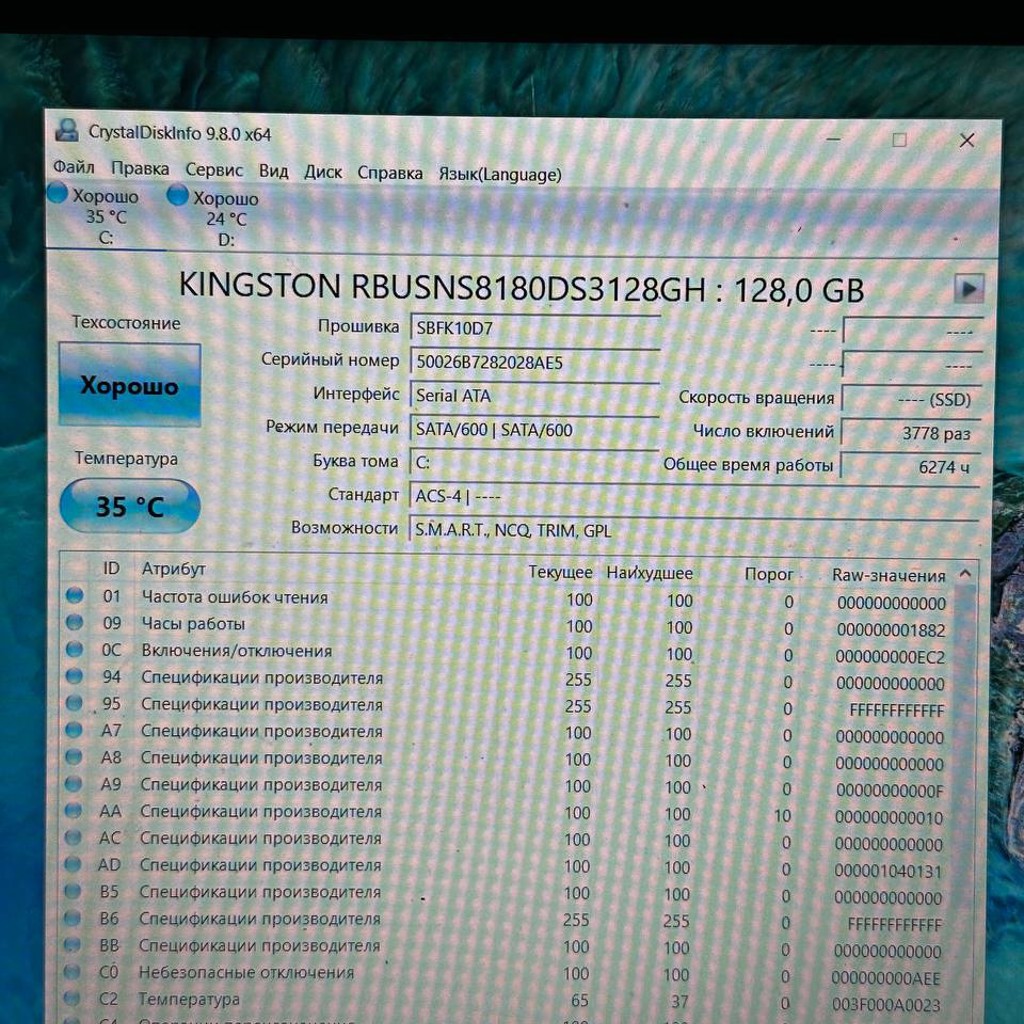Image resolution: width=1024 pixels, height=1024 pixels.
Task: Open the Справка menu
Action: (x=389, y=173)
